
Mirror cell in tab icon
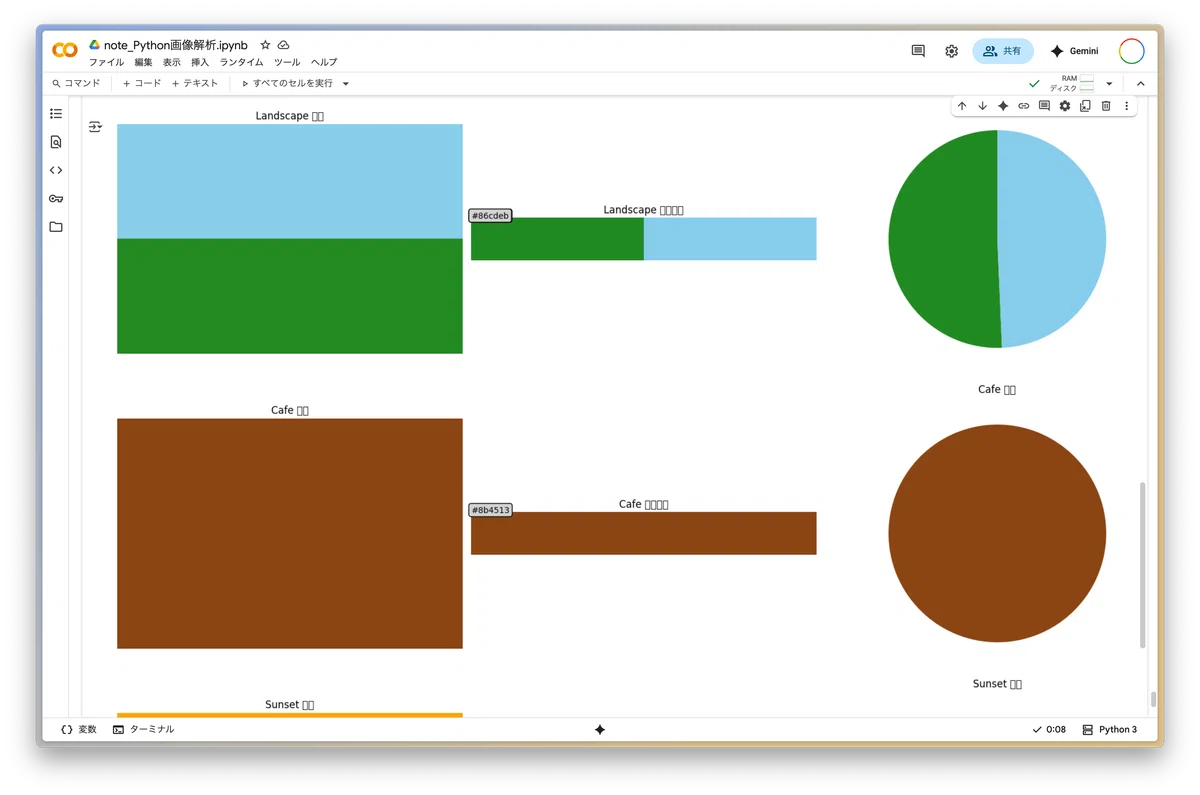[x=1085, y=106]
